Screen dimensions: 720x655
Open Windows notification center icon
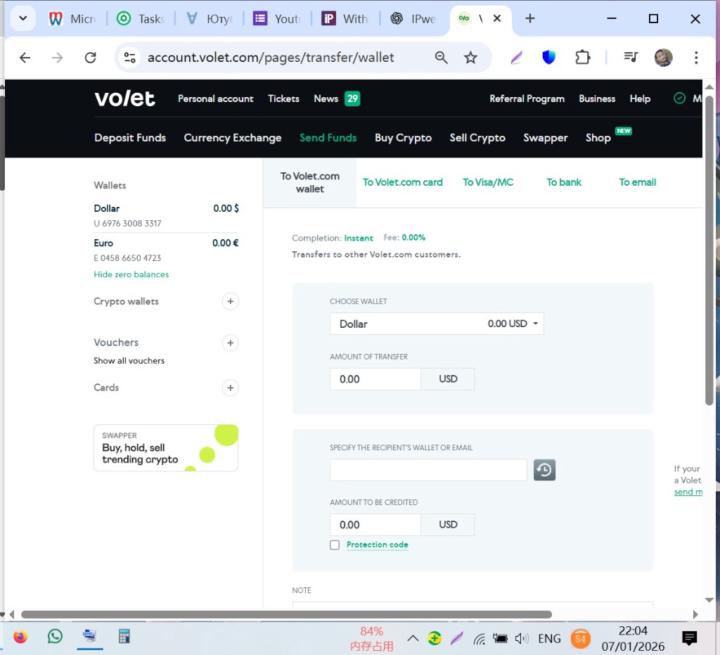coord(689,638)
